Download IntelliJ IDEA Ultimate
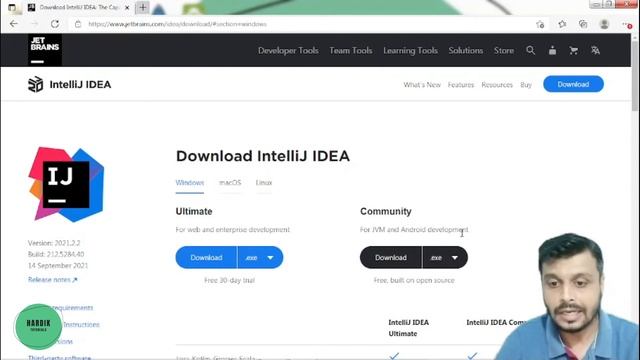640x360 pixels. click(206, 258)
